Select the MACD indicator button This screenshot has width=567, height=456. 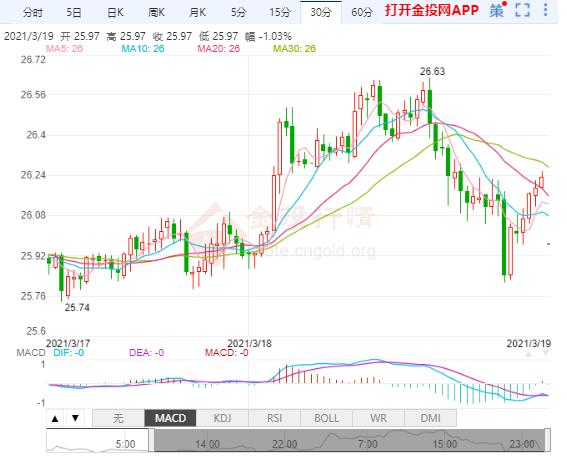tap(170, 418)
